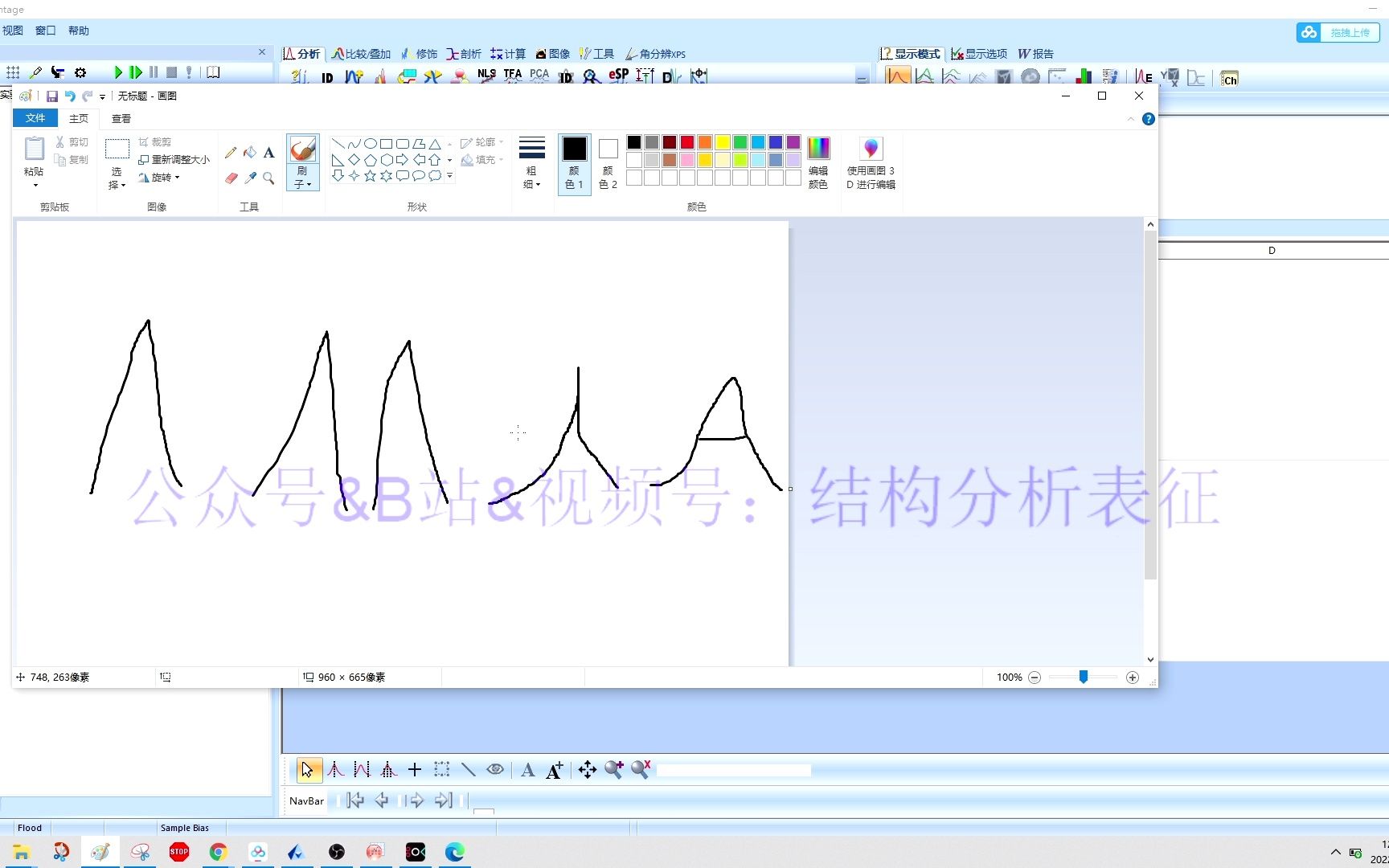The image size is (1389, 868).
Task: Click the zoom slider handle
Action: [x=1084, y=678]
